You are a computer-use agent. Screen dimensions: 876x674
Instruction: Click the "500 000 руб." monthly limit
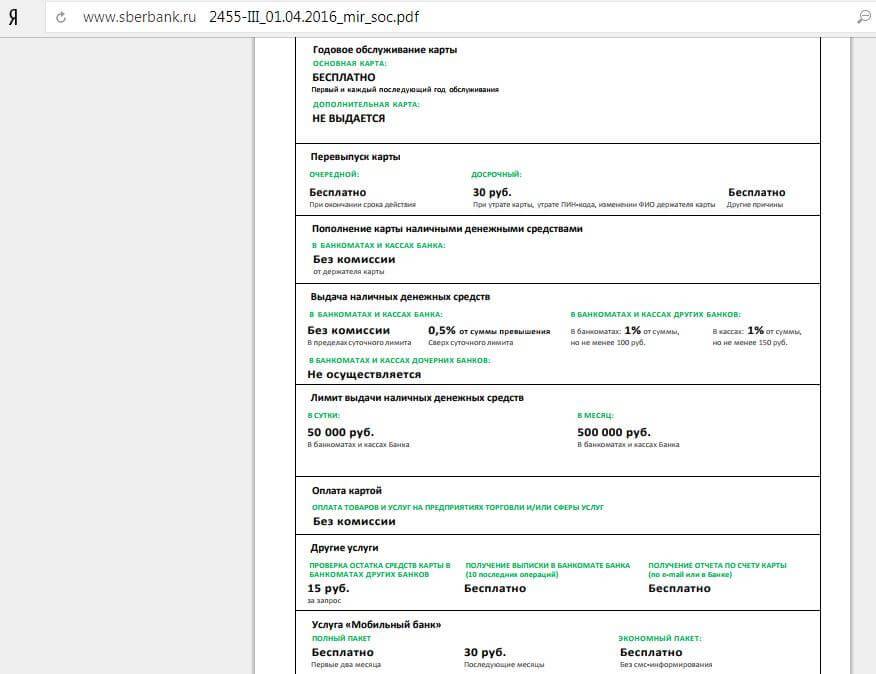[613, 432]
